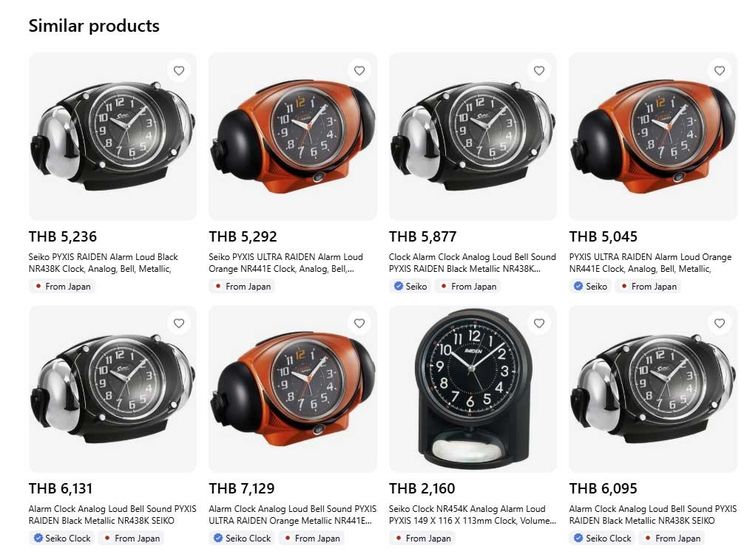Open Seiko PYXIS RAIDEN NR438K black product image
The image size is (750, 557).
112,137
